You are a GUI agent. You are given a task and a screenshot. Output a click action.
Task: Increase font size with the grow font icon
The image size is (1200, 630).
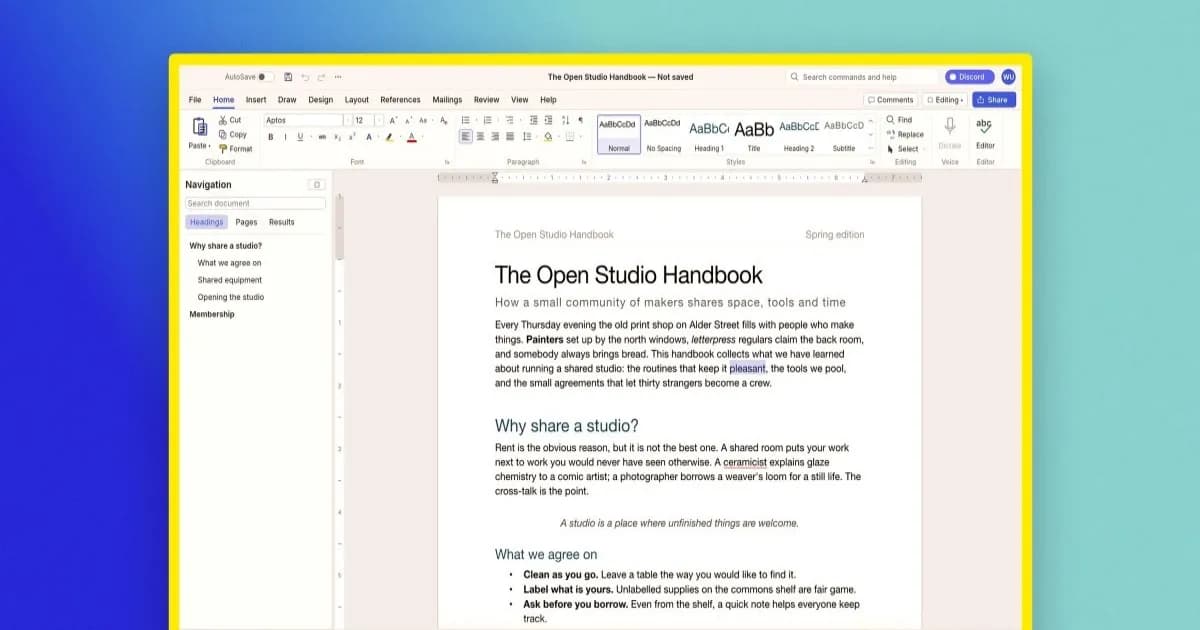[393, 120]
